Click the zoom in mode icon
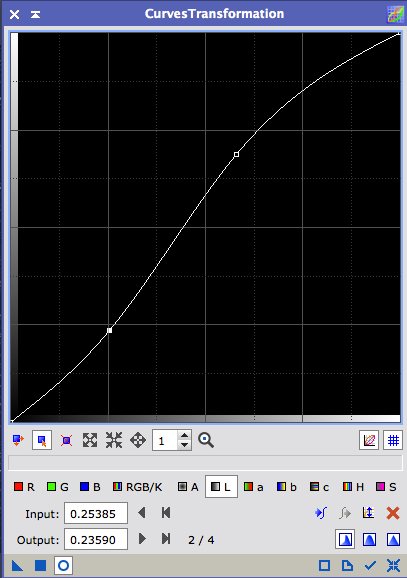 coord(90,440)
